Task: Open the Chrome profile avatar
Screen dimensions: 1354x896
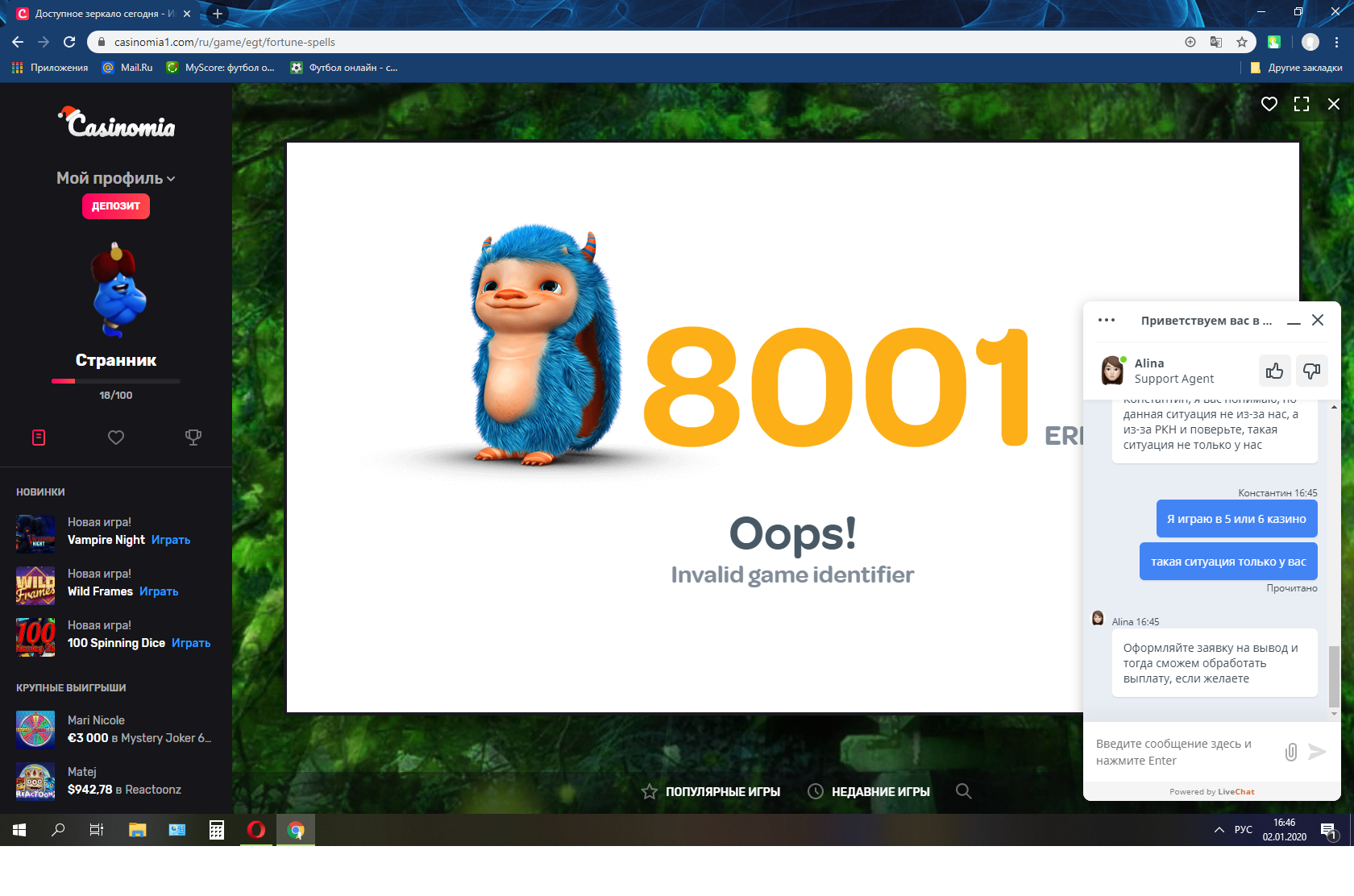Action: point(1310,42)
